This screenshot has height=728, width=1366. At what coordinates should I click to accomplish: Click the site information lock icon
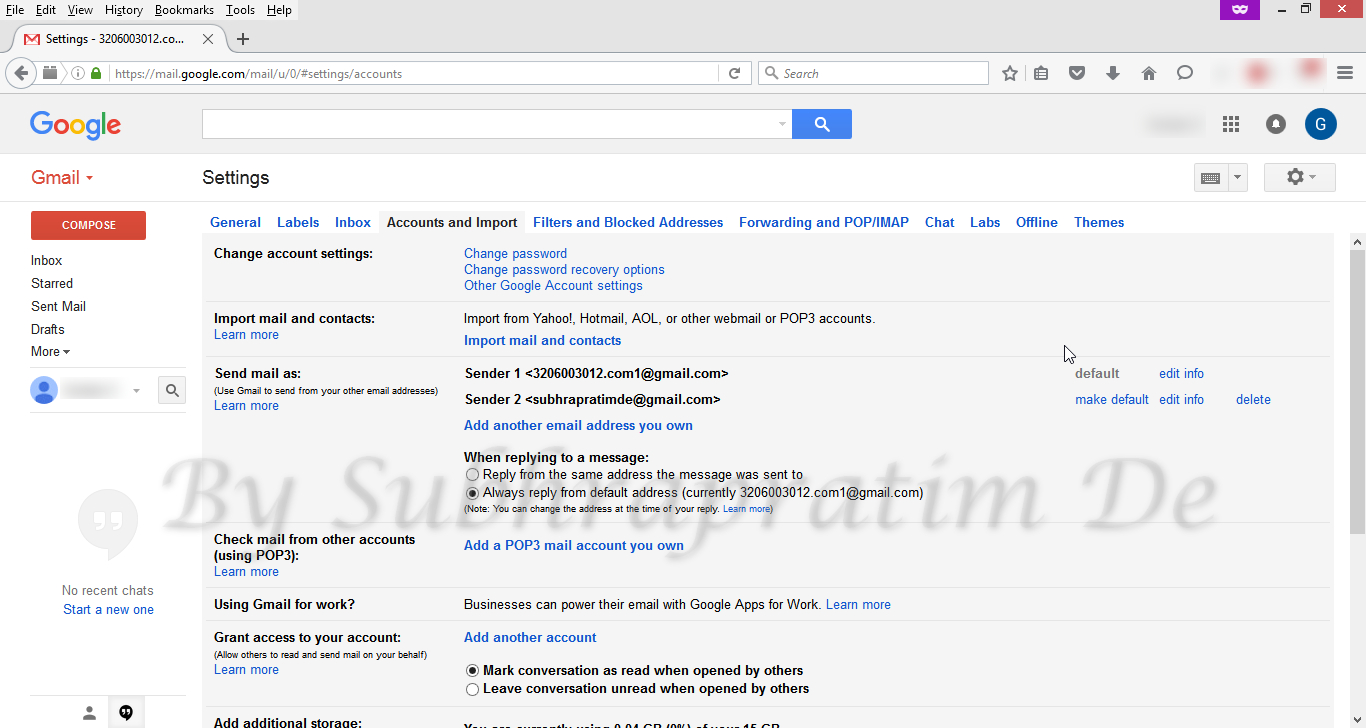click(x=96, y=73)
